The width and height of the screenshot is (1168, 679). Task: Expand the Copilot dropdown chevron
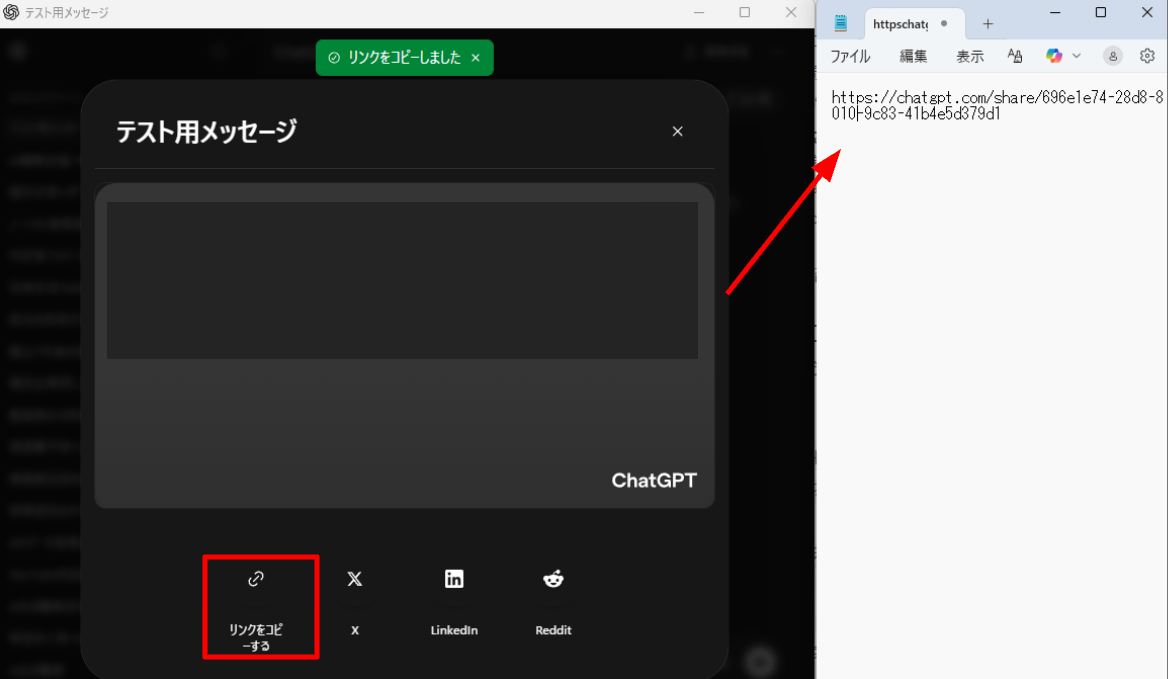click(x=1077, y=56)
